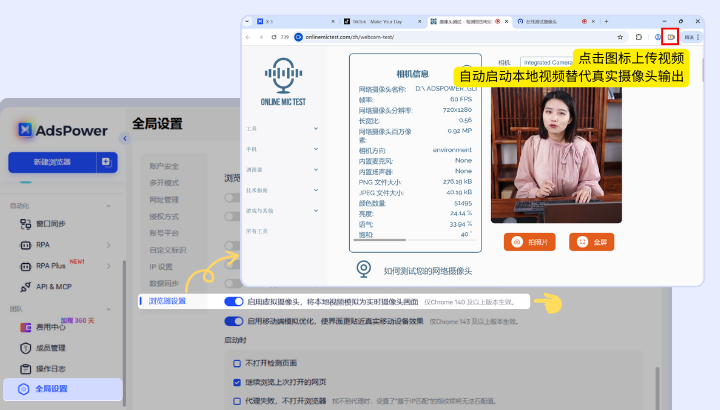
Task: Open the browser extensions puzzle icon
Action: pos(639,37)
